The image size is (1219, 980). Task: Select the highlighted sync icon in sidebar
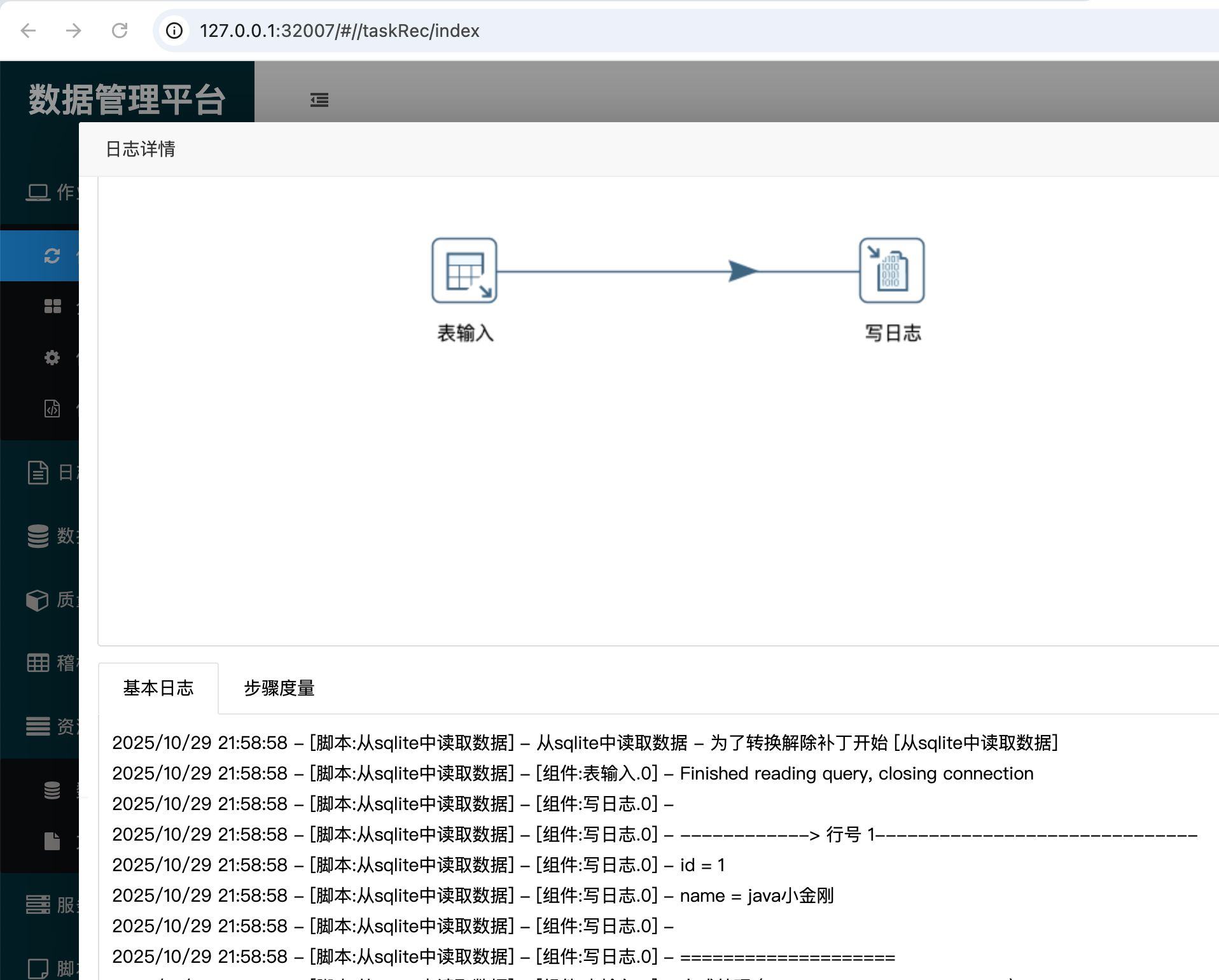[x=52, y=254]
